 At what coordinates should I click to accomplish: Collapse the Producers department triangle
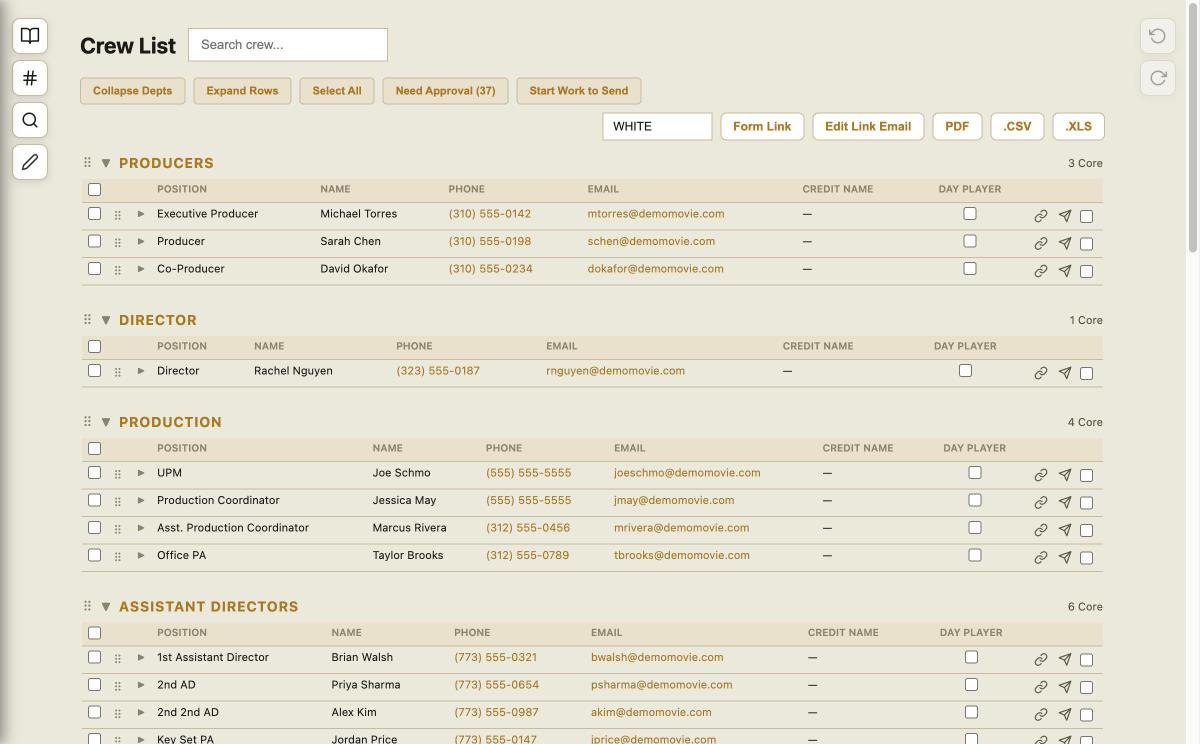click(106, 163)
